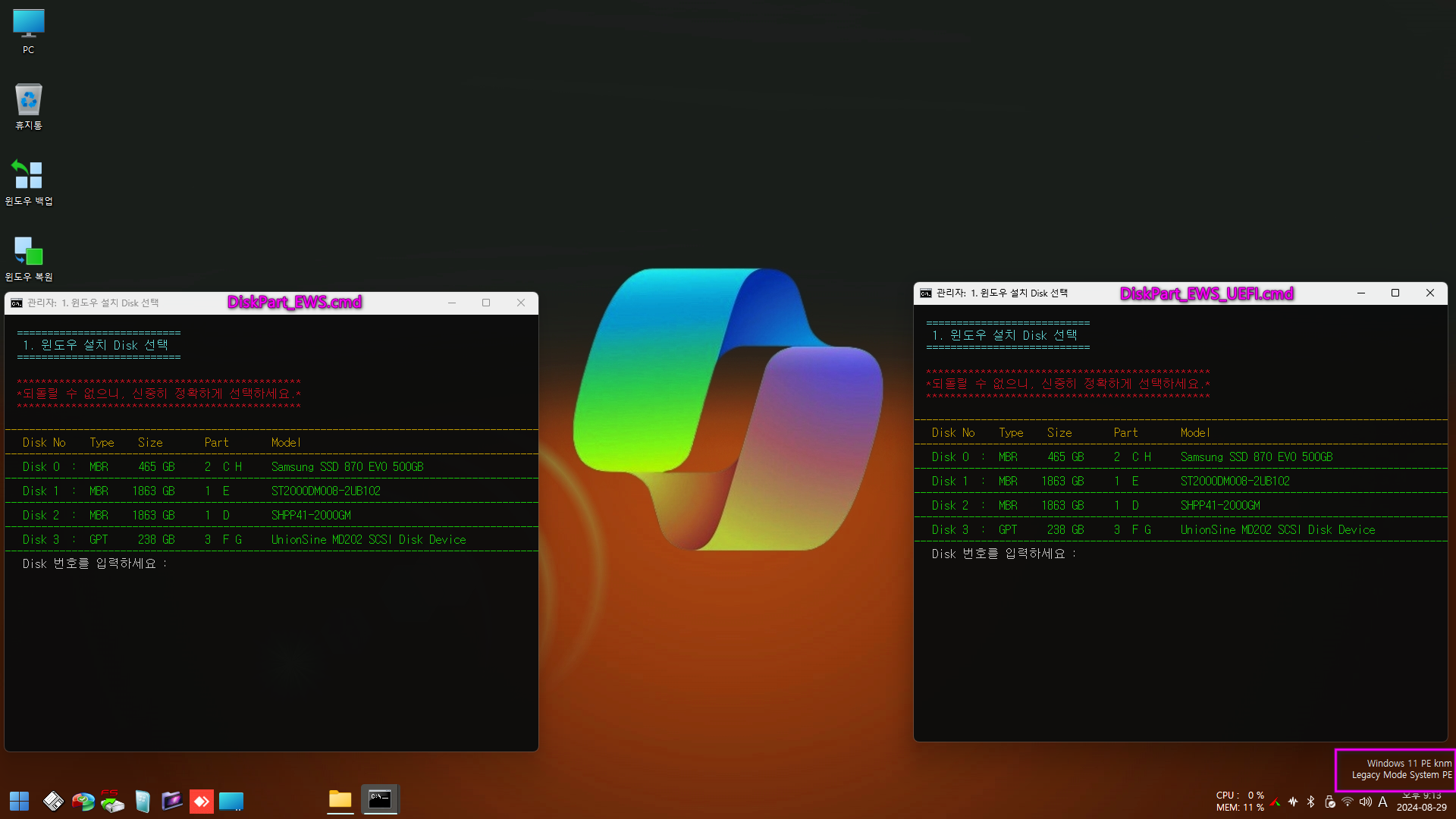Viewport: 1456px width, 819px height.
Task: Click the safely remove USB tray icon
Action: 1329,802
